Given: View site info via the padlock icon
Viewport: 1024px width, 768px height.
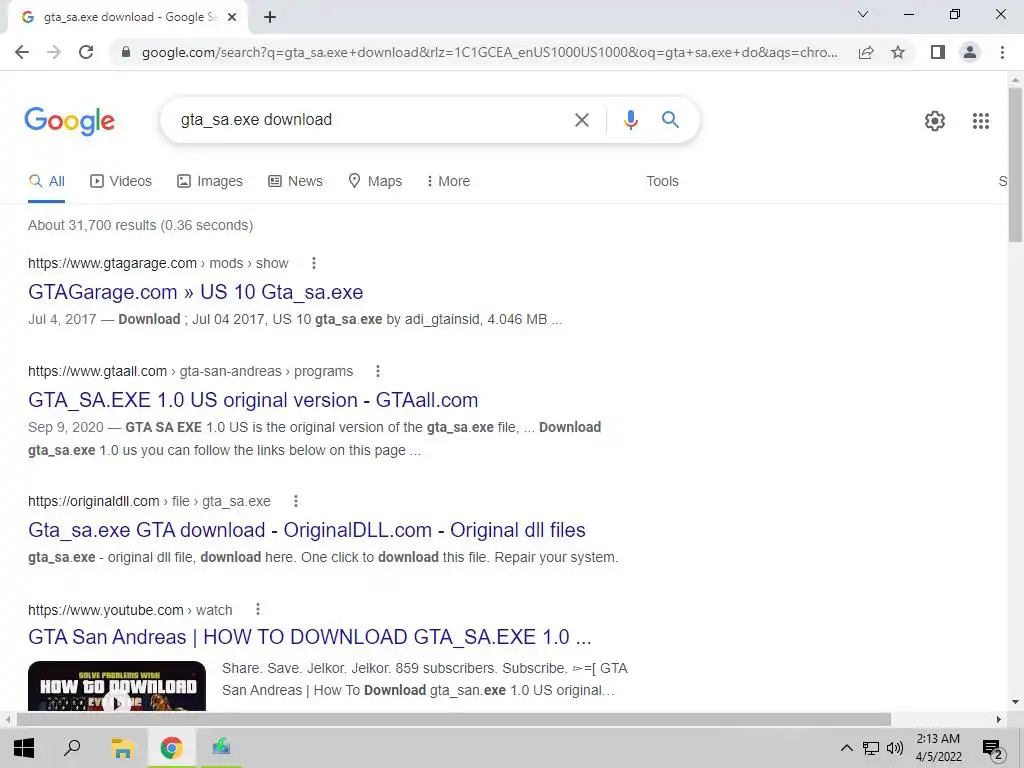Looking at the screenshot, I should click(126, 52).
